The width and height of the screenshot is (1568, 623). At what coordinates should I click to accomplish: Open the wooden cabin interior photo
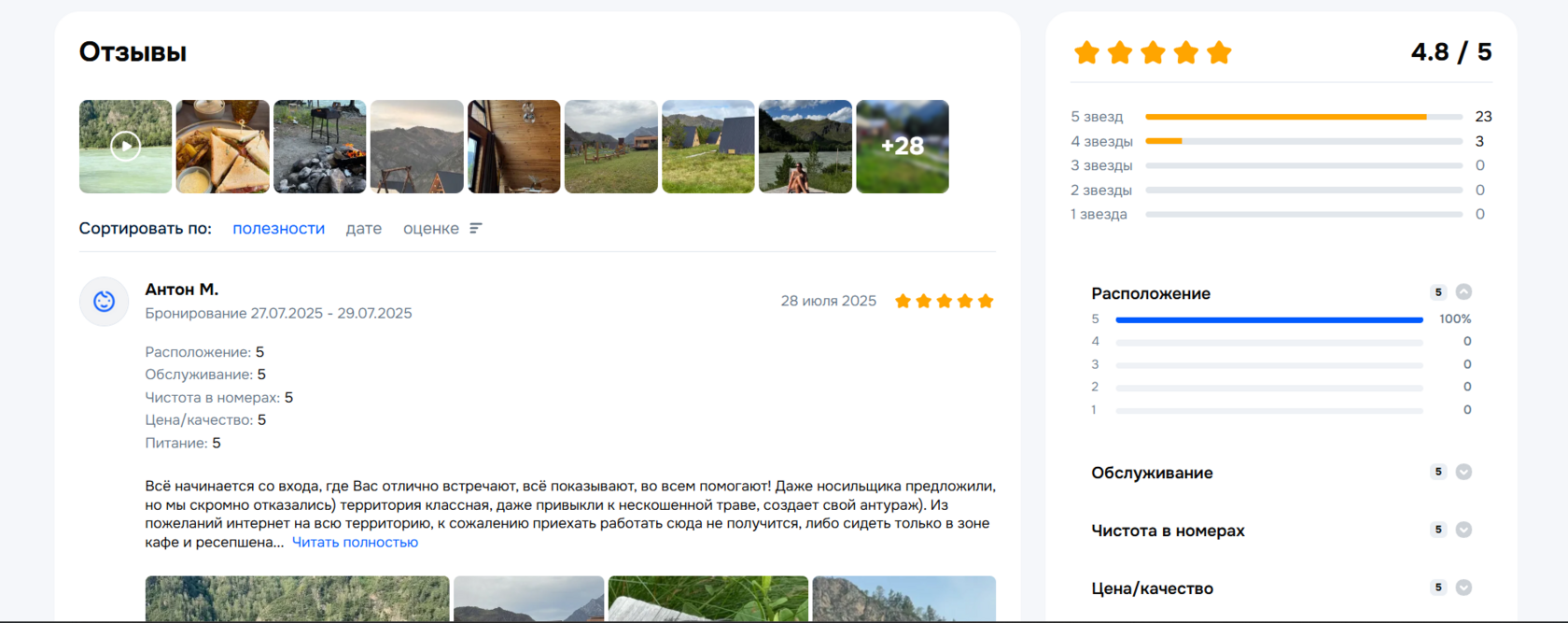[x=514, y=147]
